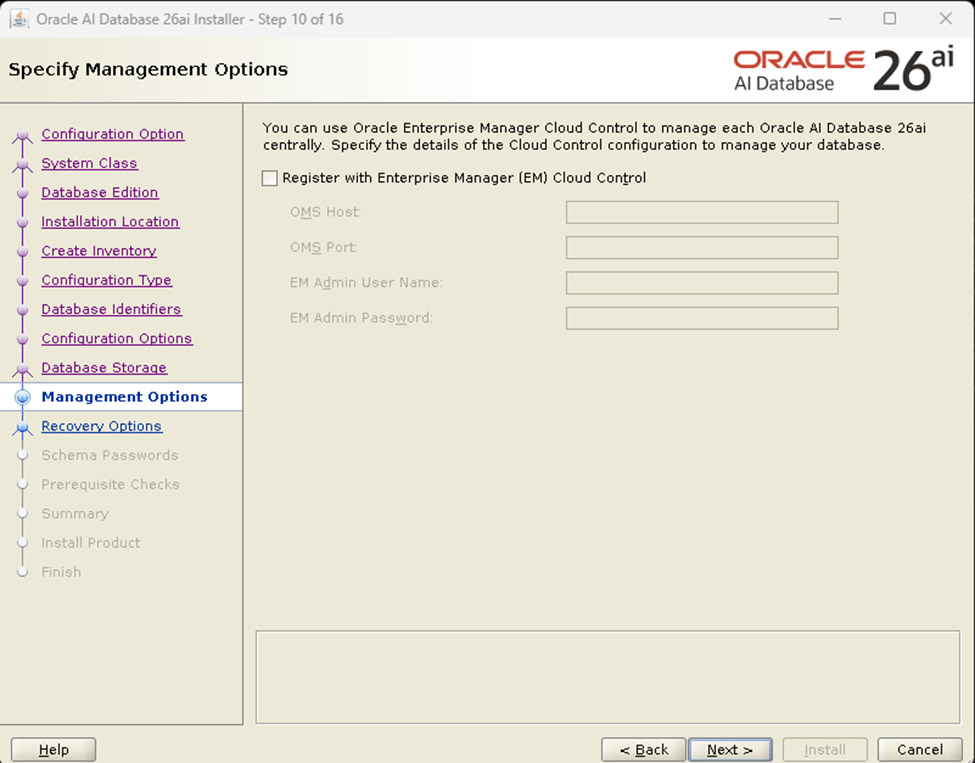Click the Database Storage step node icon

pos(22,369)
